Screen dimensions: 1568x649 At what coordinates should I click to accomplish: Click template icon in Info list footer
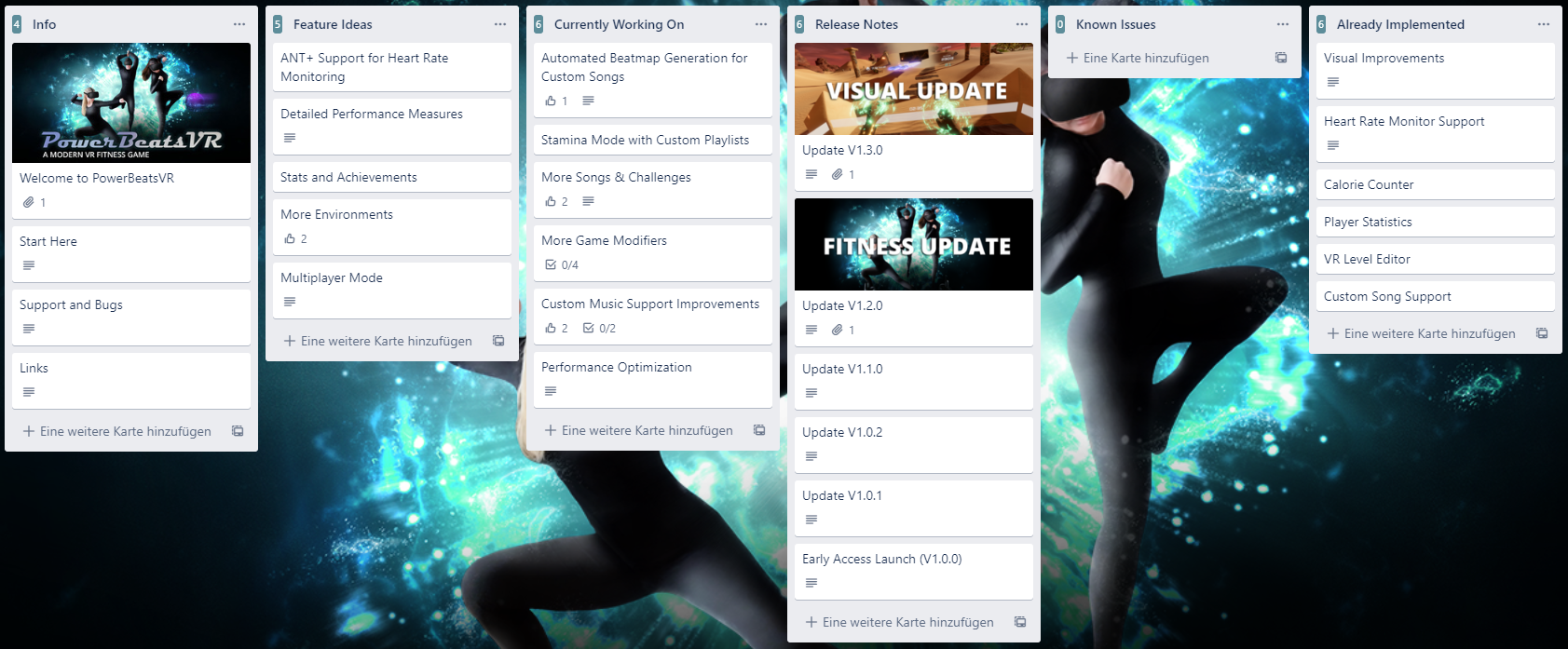pos(238,431)
